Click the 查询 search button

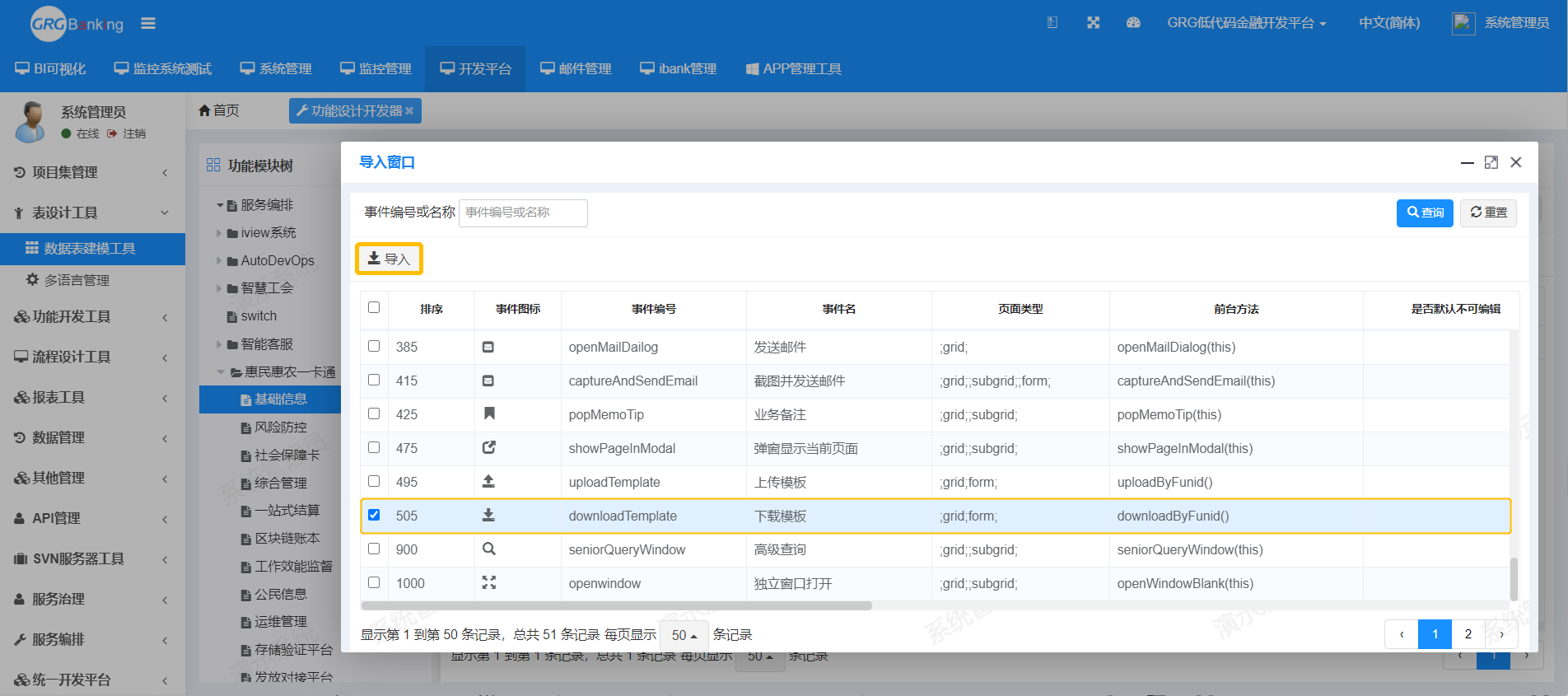click(1425, 213)
